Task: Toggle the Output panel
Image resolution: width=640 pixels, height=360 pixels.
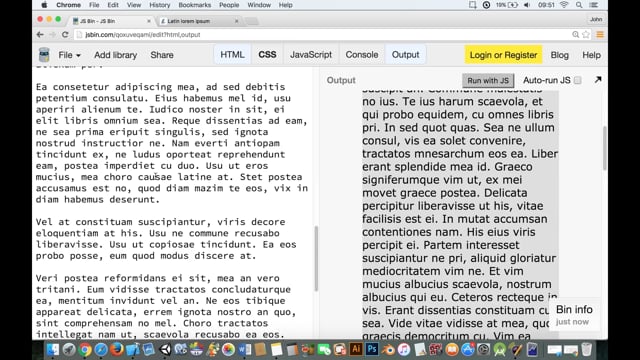Action: coord(405,55)
